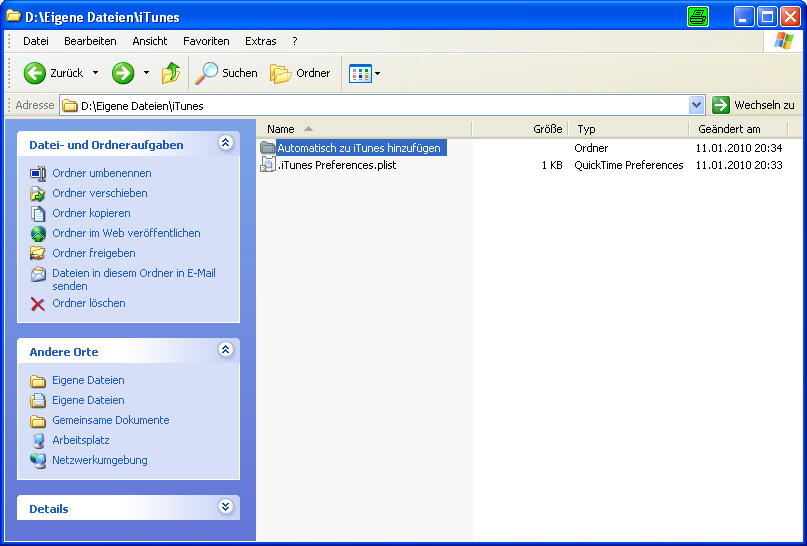Click the Ordner löschen link
Screen dimensions: 807x546
89,304
